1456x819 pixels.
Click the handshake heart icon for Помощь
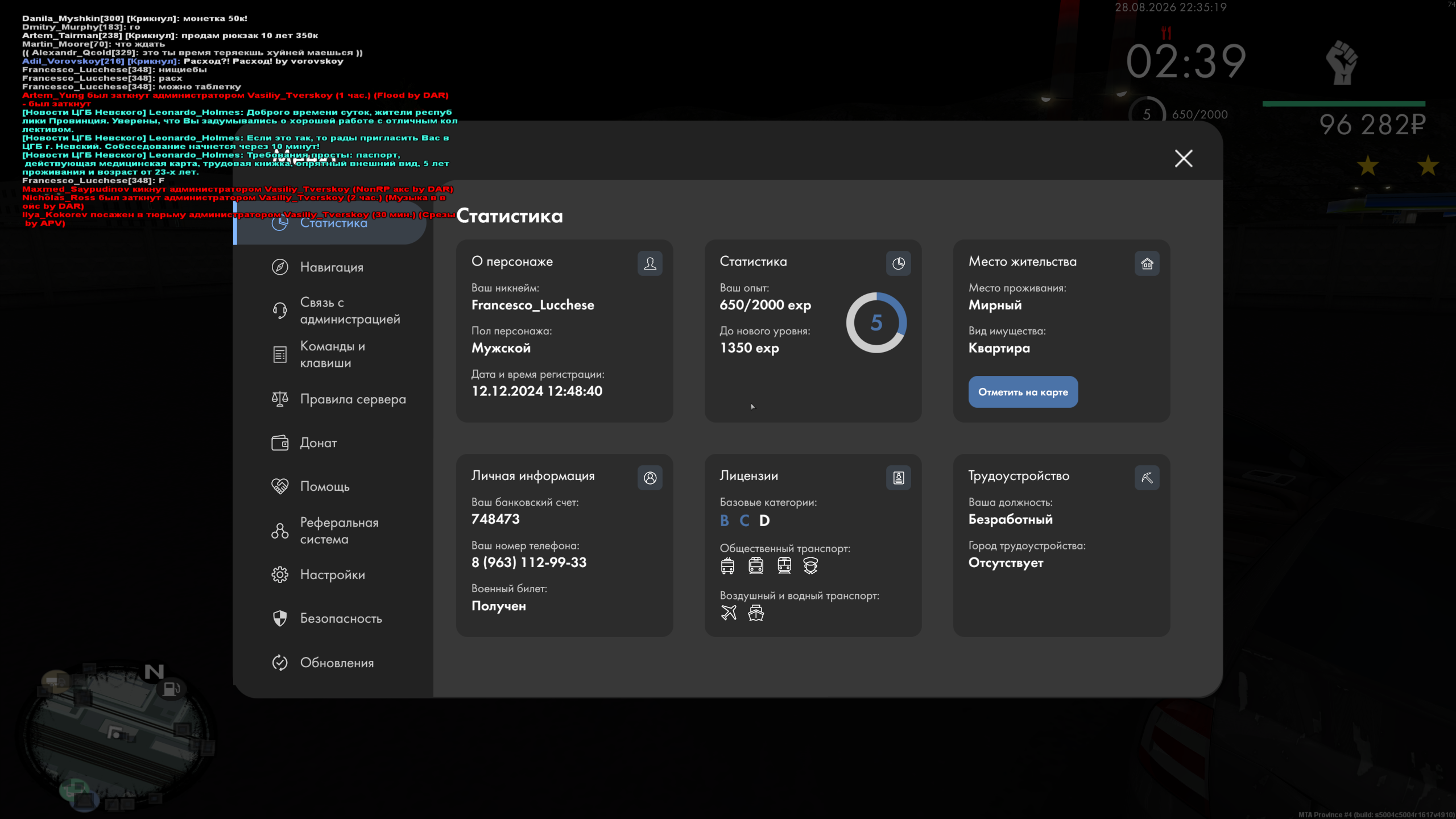point(280,486)
